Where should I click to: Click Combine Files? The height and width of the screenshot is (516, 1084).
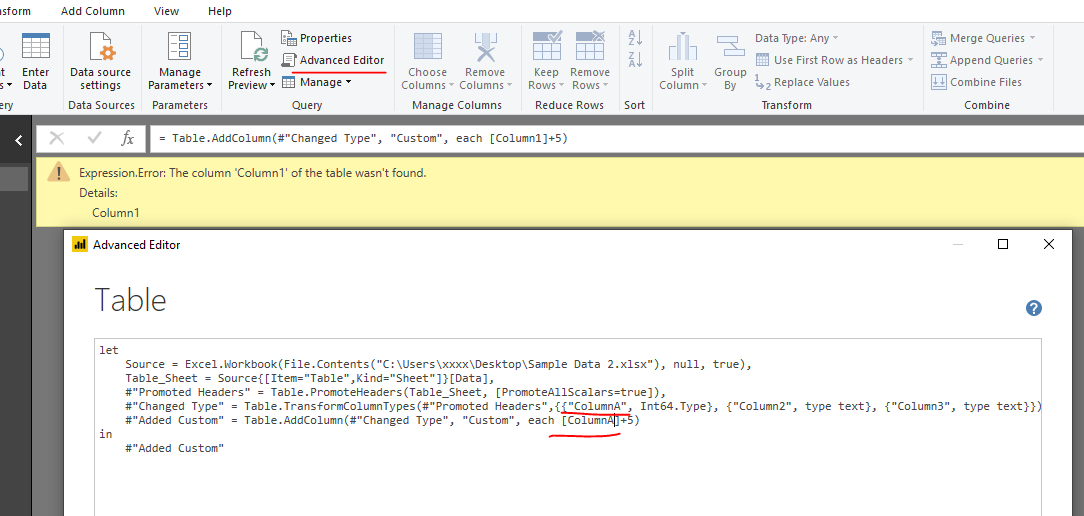[976, 82]
